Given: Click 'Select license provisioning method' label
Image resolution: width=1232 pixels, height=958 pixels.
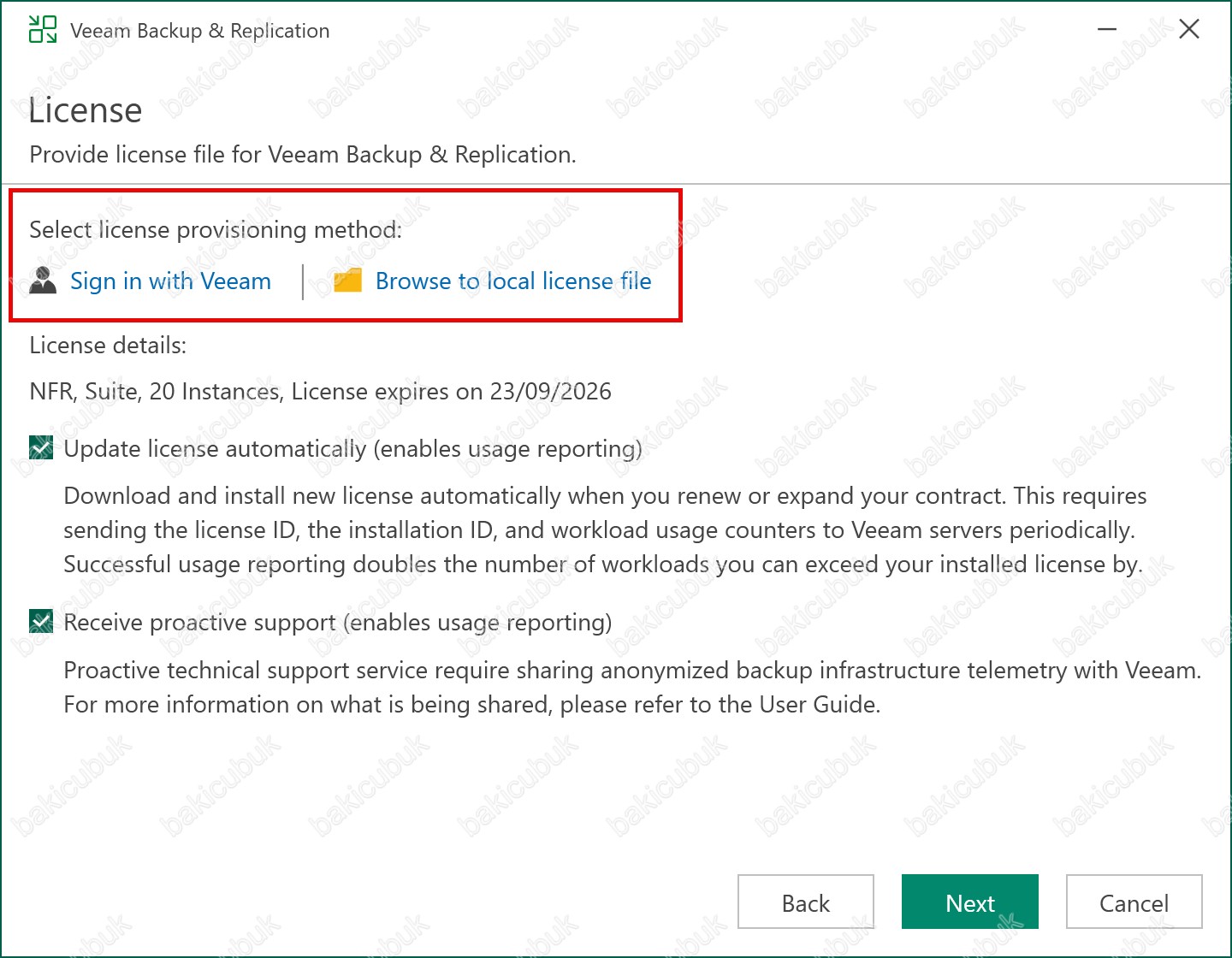Looking at the screenshot, I should [216, 230].
